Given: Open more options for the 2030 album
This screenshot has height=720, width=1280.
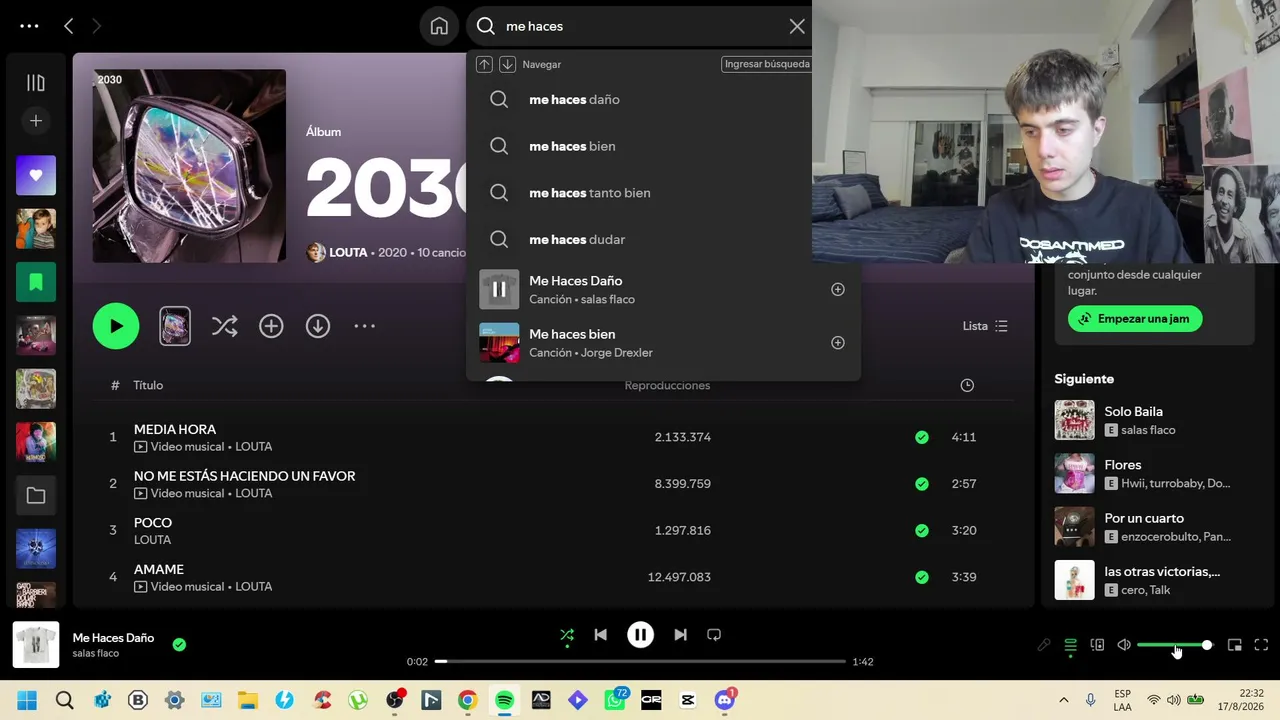Looking at the screenshot, I should click(364, 326).
